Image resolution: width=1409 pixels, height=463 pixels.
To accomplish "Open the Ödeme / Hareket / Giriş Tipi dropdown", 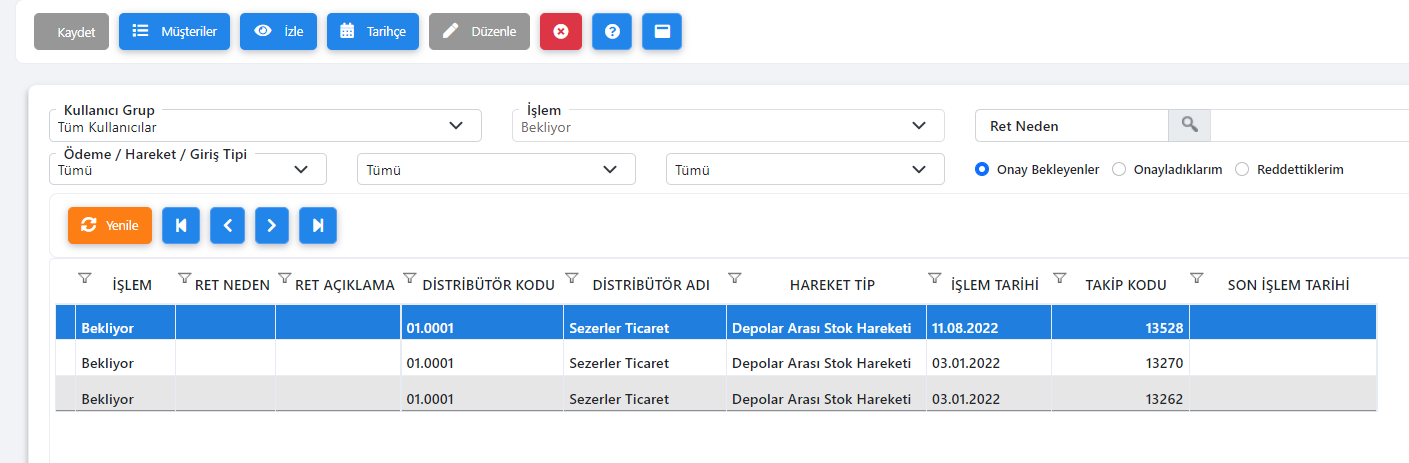I will [188, 169].
